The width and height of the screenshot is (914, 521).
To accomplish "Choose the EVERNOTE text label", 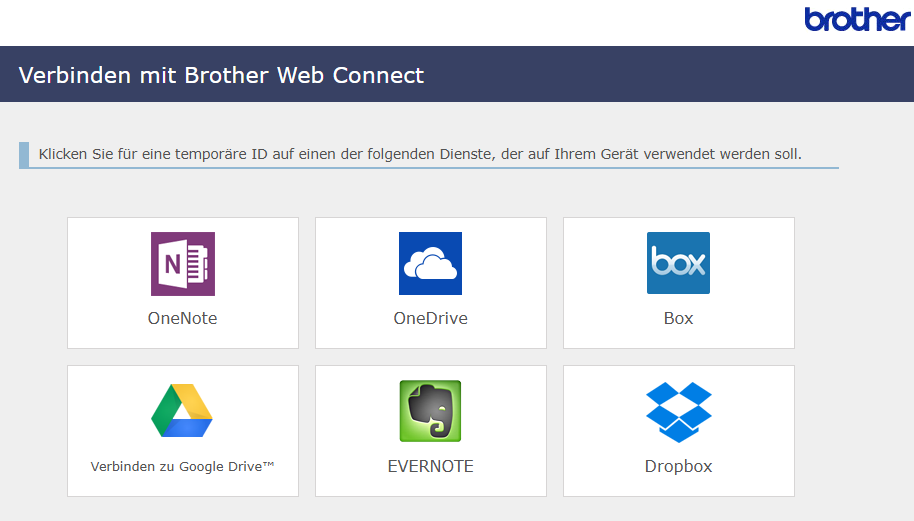I will 431,466.
